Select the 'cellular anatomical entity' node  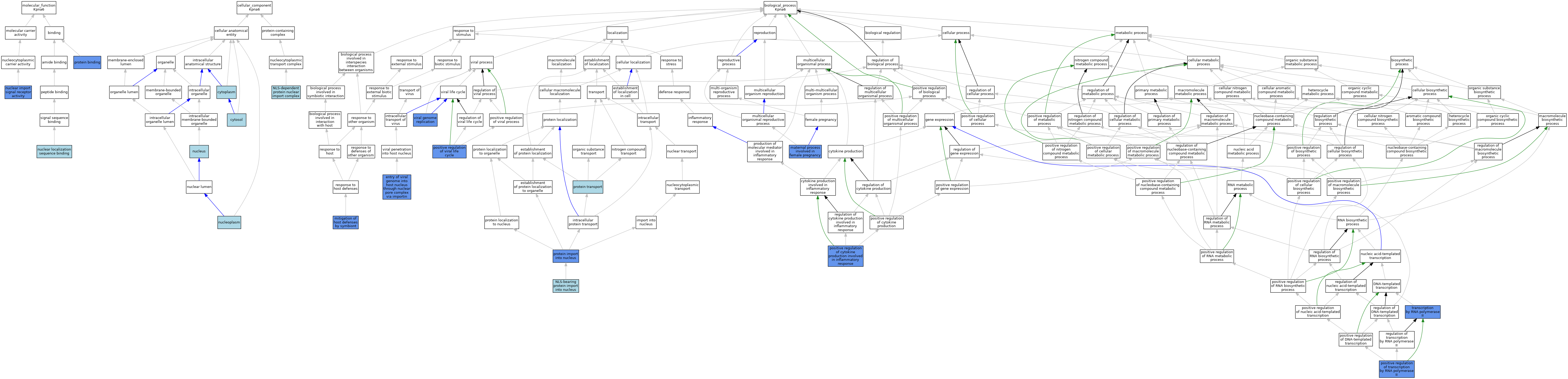coord(231,33)
